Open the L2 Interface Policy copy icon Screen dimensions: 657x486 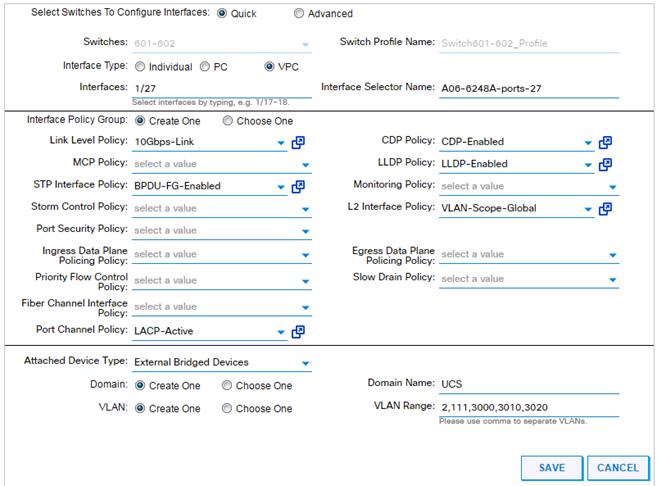(605, 209)
